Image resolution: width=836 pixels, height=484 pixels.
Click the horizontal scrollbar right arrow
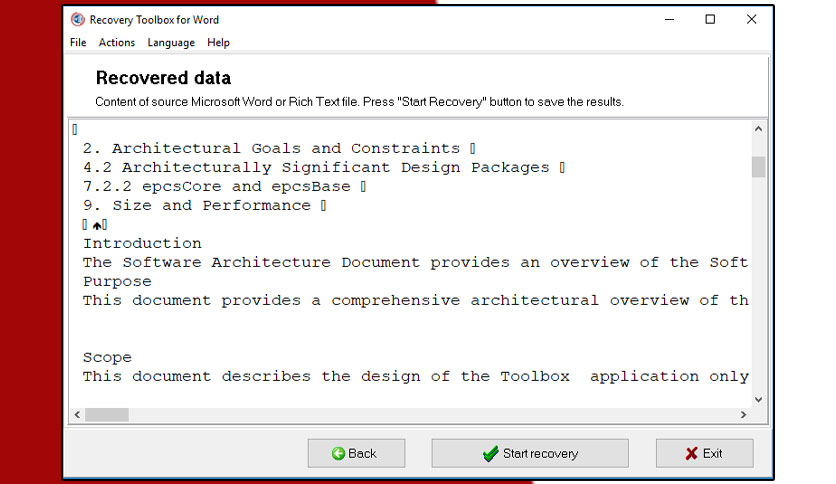(x=743, y=415)
